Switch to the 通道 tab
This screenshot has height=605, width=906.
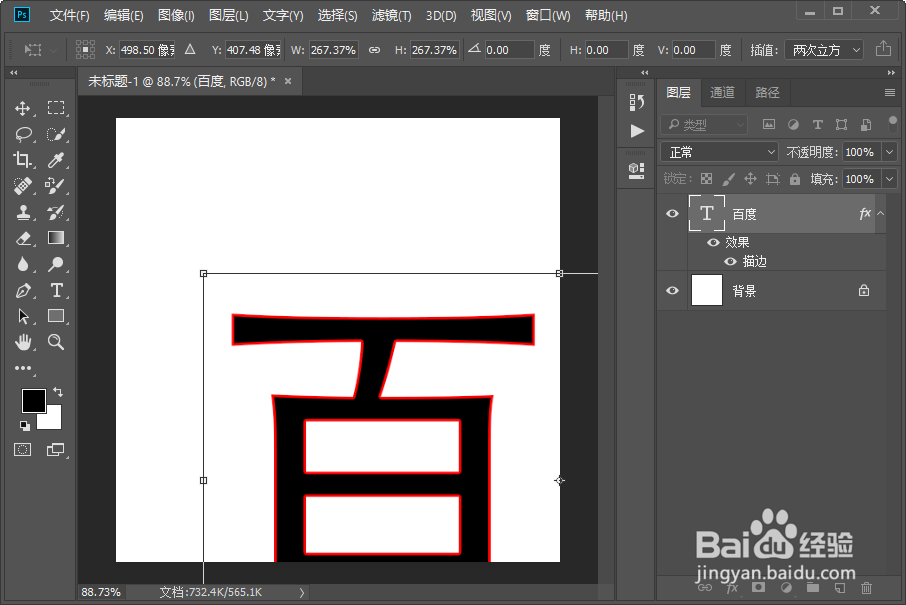(x=722, y=92)
